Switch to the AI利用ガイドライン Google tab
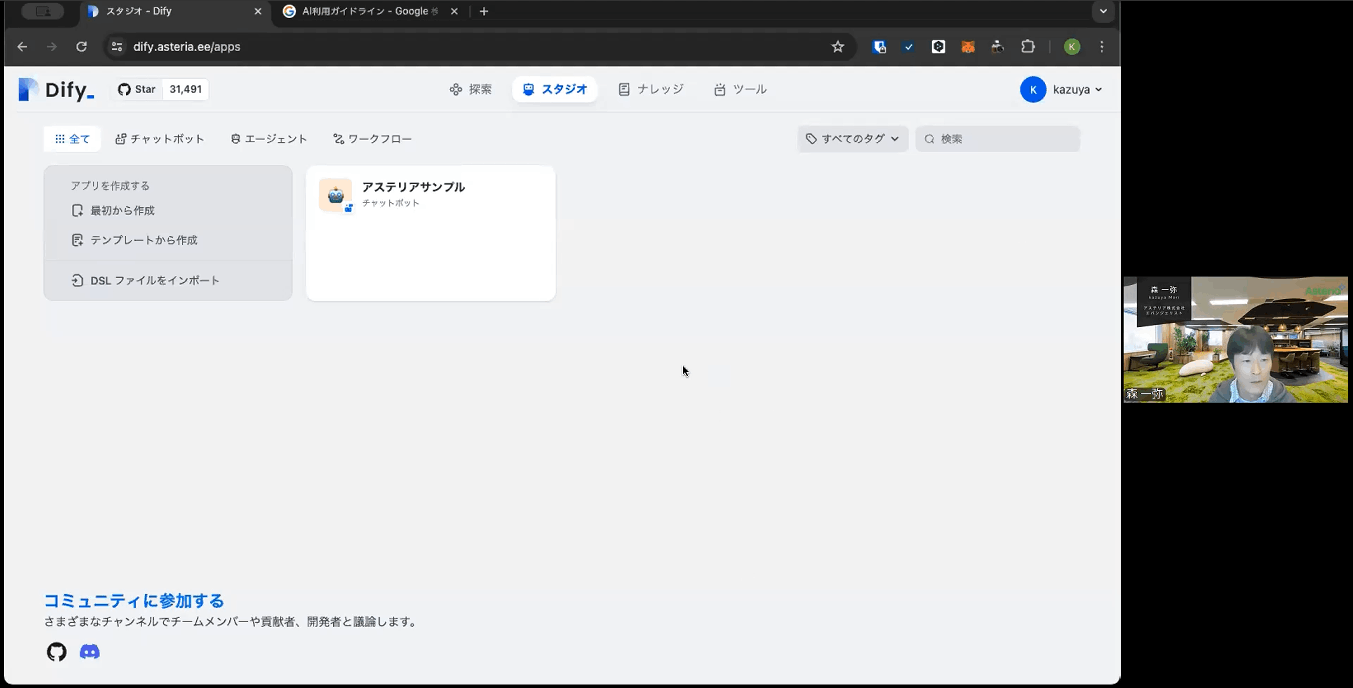The width and height of the screenshot is (1353, 688). tap(371, 12)
